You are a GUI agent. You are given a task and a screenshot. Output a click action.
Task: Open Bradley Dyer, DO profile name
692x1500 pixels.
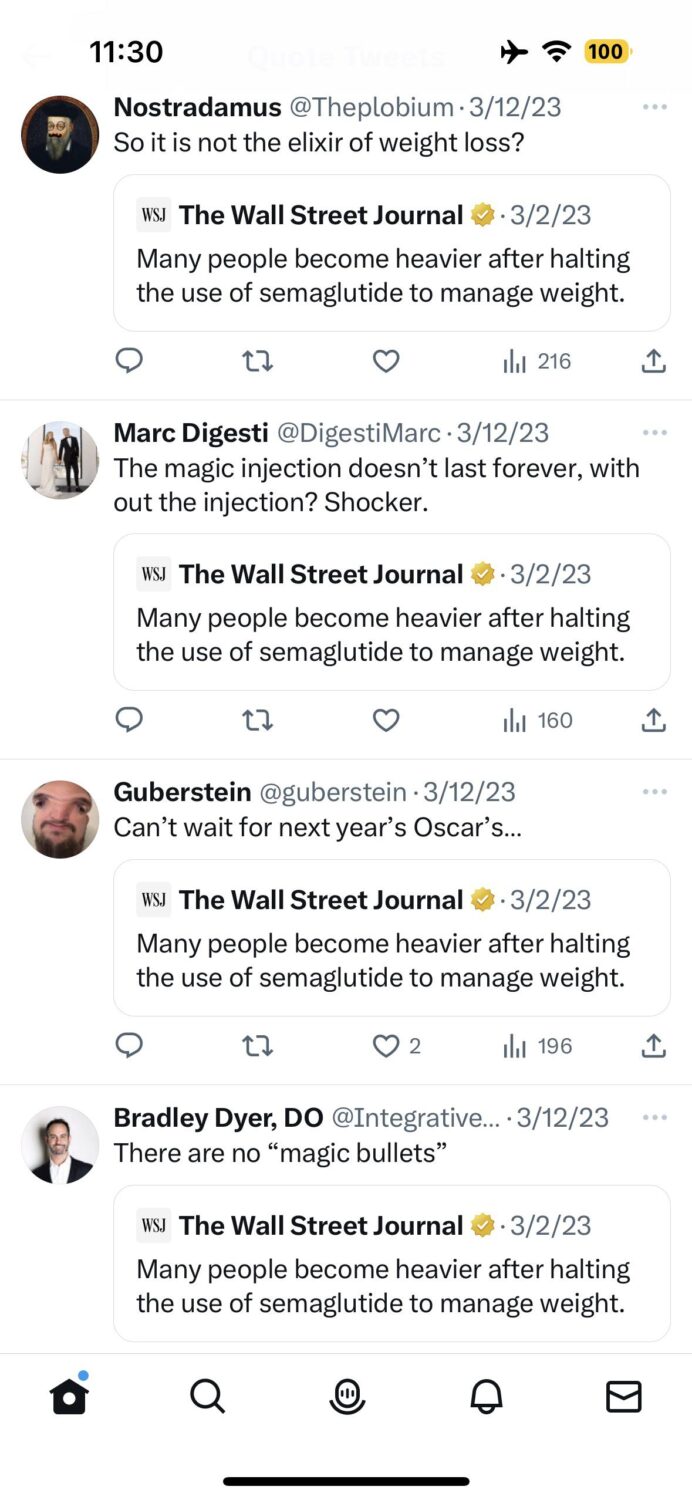[217, 1117]
